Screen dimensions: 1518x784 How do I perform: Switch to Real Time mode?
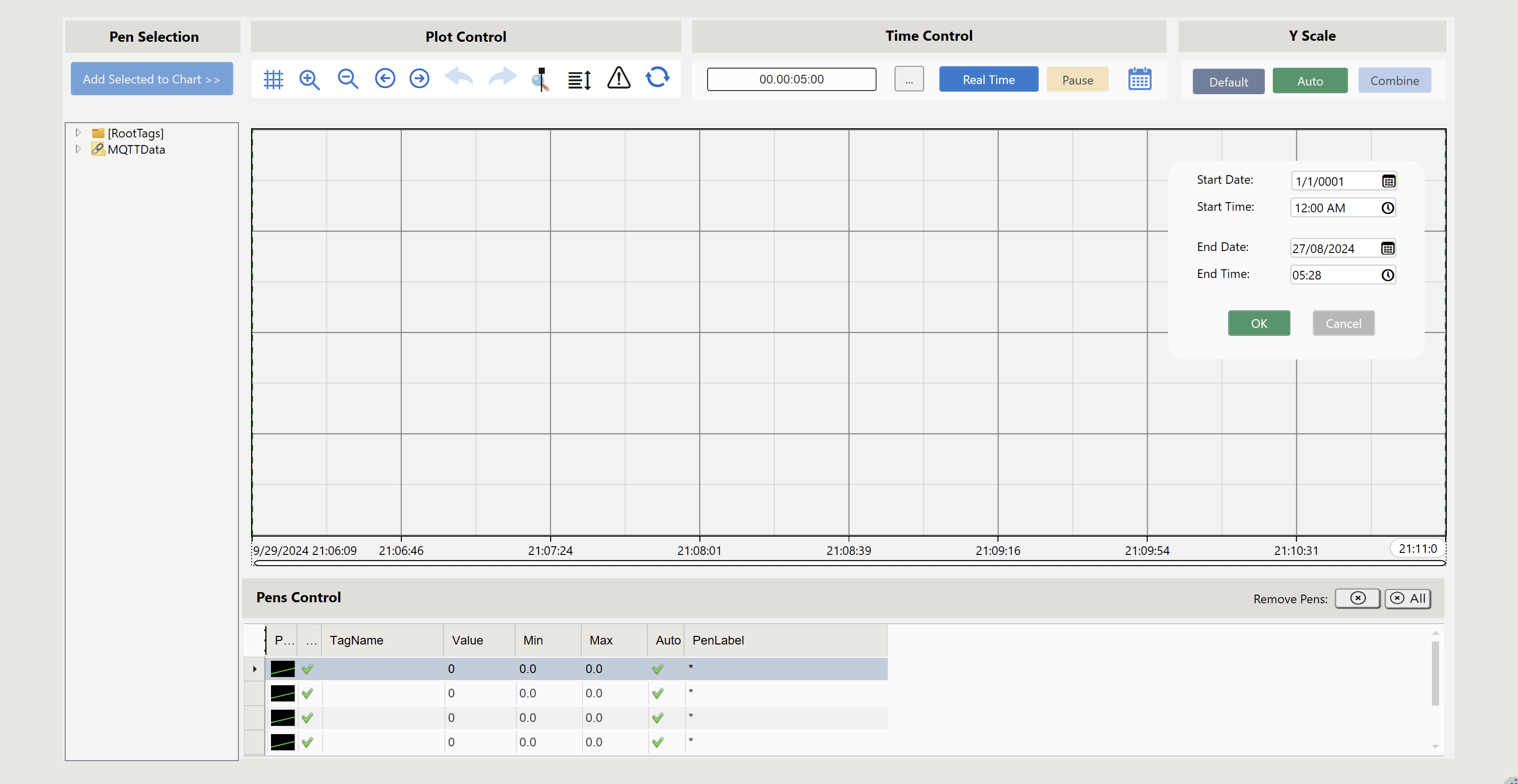click(988, 79)
